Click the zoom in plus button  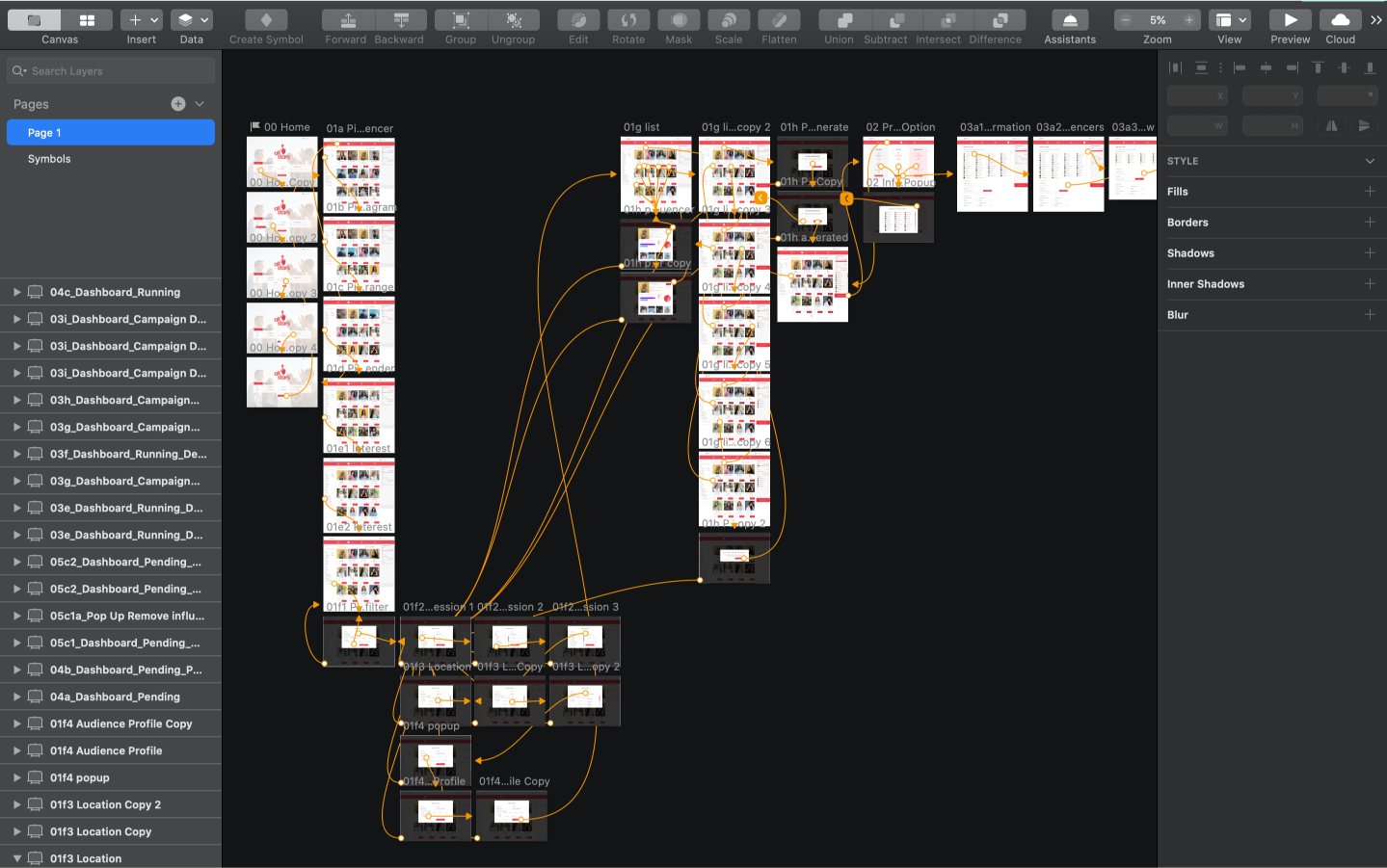(1189, 20)
